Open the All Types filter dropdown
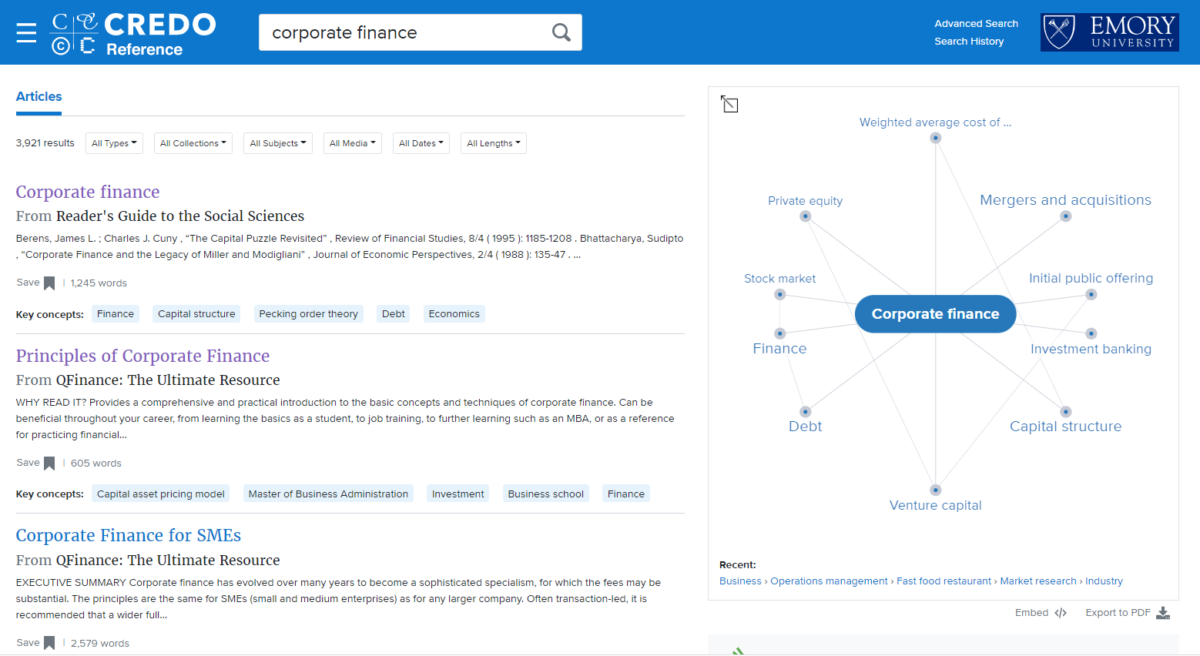Viewport: 1200px width, 656px height. pyautogui.click(x=114, y=143)
